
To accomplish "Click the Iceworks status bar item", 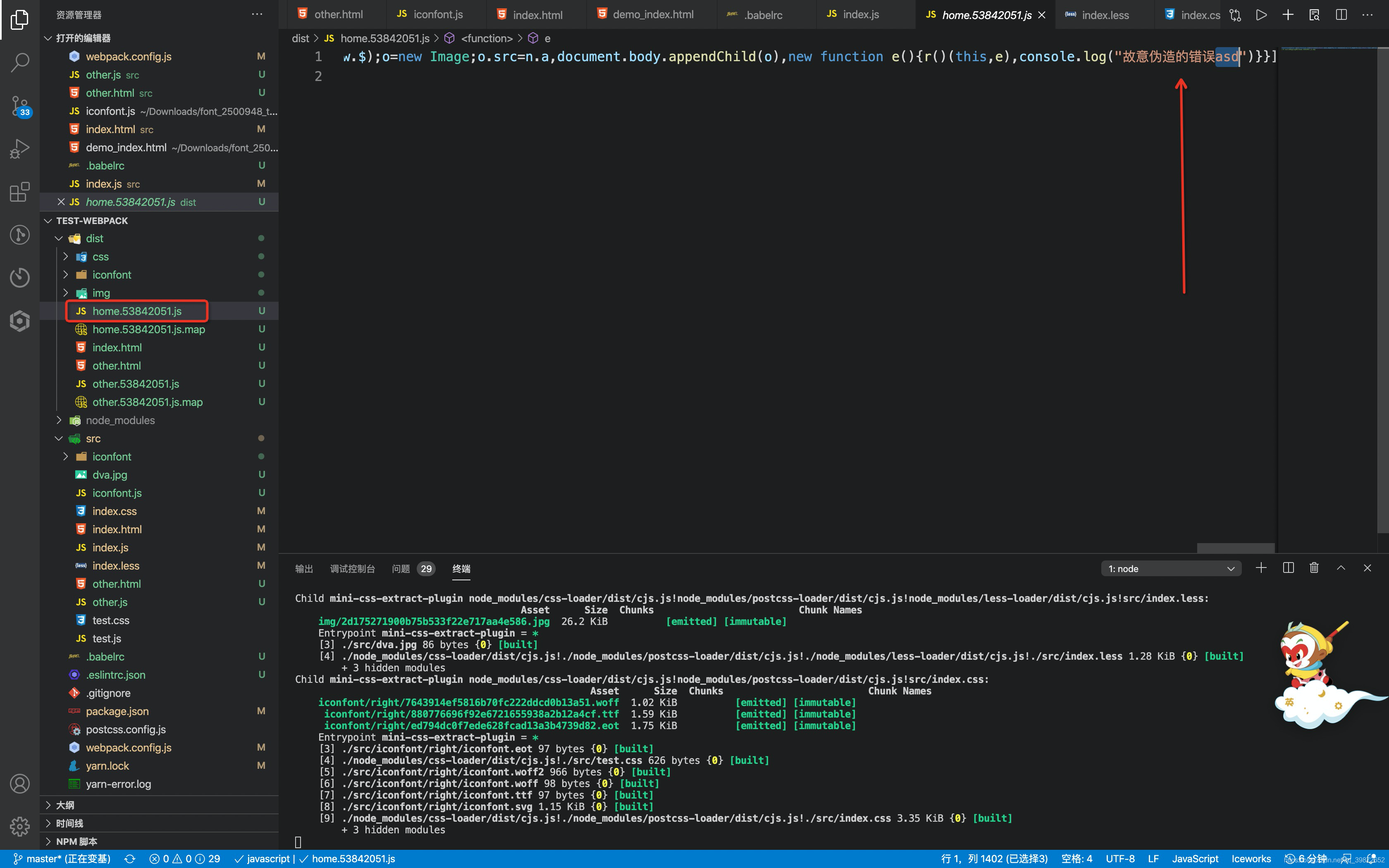I will 1251,859.
